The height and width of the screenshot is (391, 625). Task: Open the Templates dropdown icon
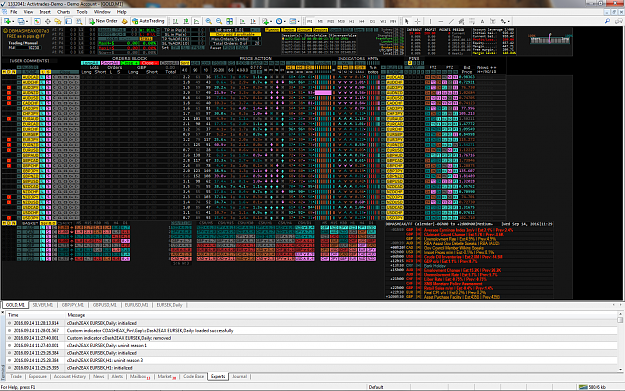[x=294, y=21]
